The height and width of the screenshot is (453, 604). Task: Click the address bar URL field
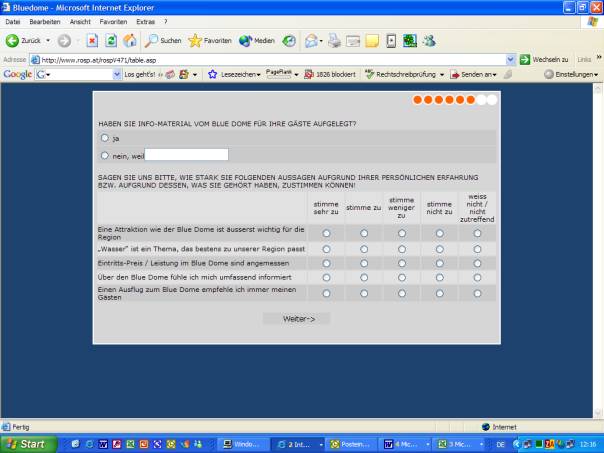[x=272, y=60]
